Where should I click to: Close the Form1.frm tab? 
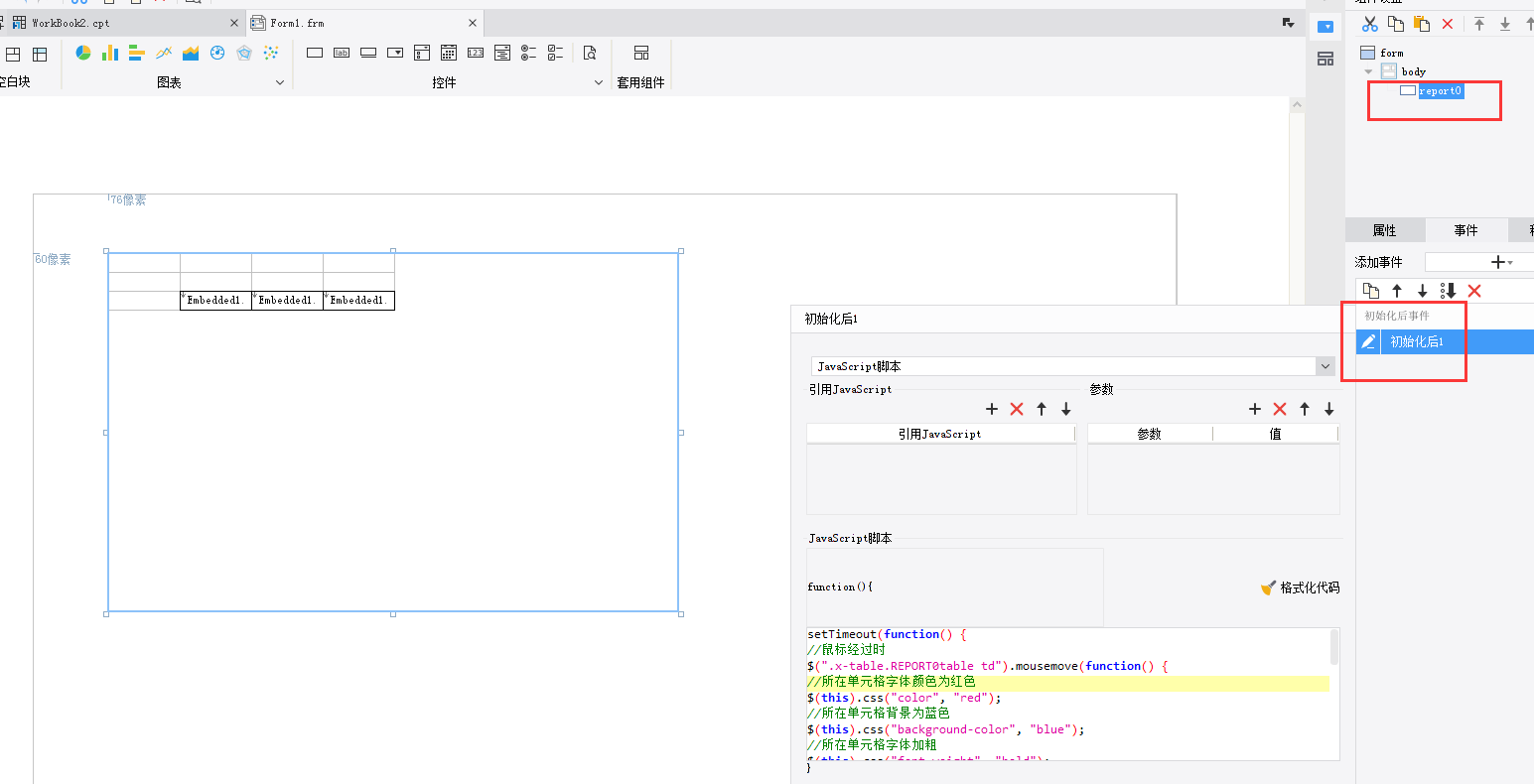(473, 23)
